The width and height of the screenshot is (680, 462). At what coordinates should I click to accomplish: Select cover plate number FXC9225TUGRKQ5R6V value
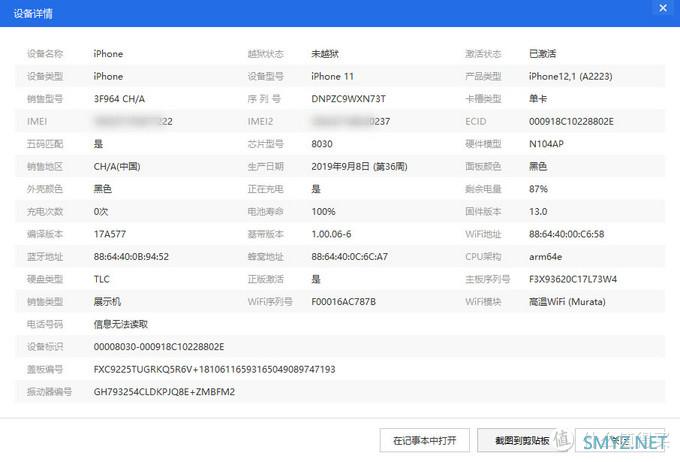pyautogui.click(x=215, y=370)
